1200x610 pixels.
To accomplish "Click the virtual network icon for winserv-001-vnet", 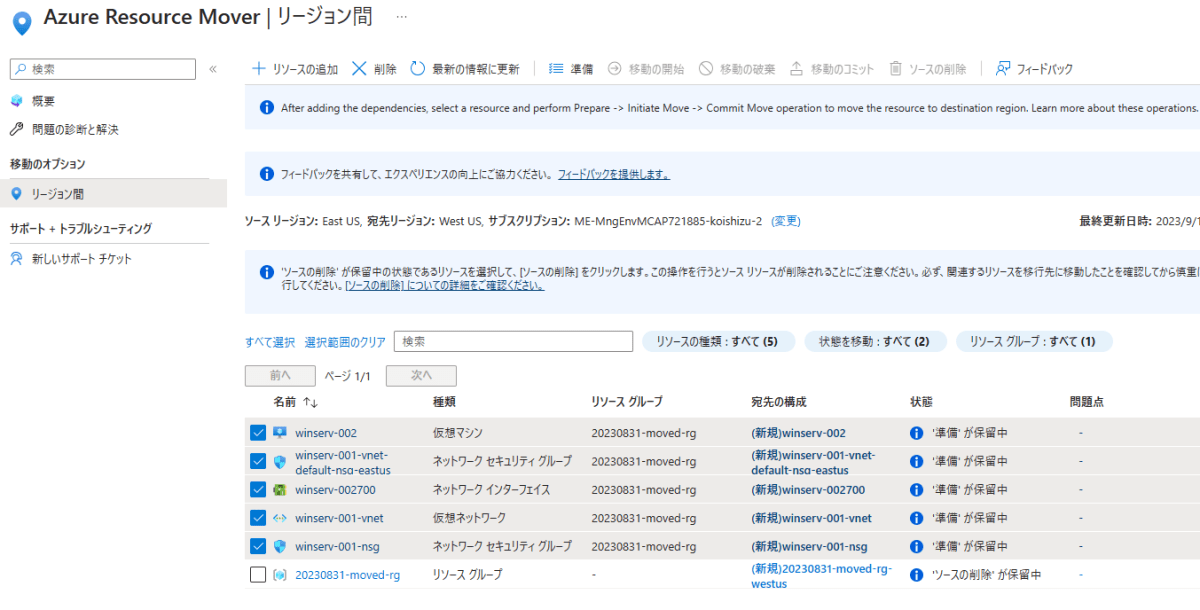I will tap(280, 518).
